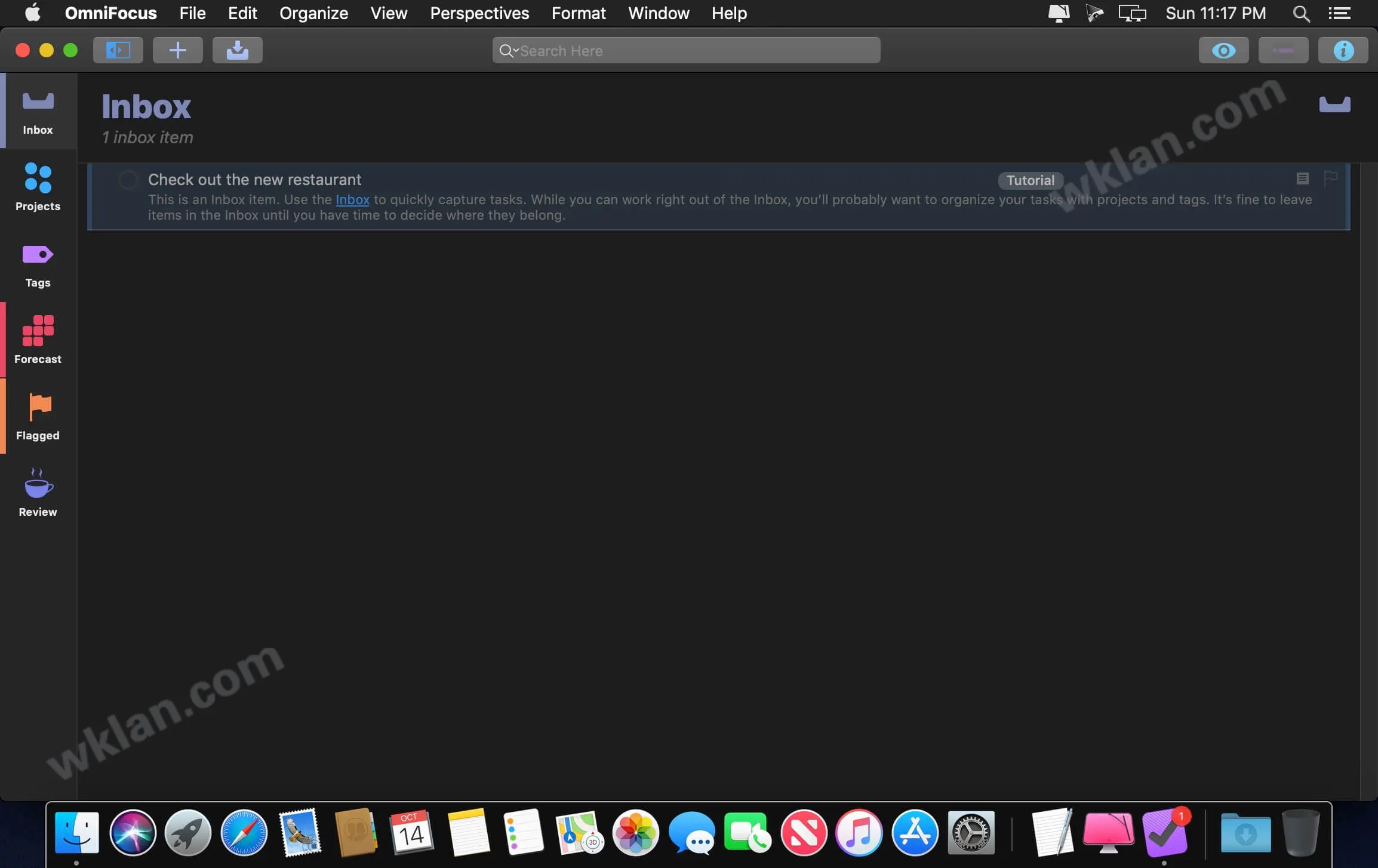Screen dimensions: 1378x868
Task: Open the Trash in the Dock
Action: (x=1300, y=832)
